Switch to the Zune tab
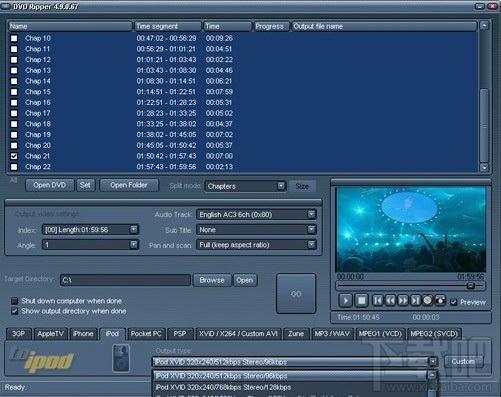This screenshot has height=397, width=501. pos(296,334)
